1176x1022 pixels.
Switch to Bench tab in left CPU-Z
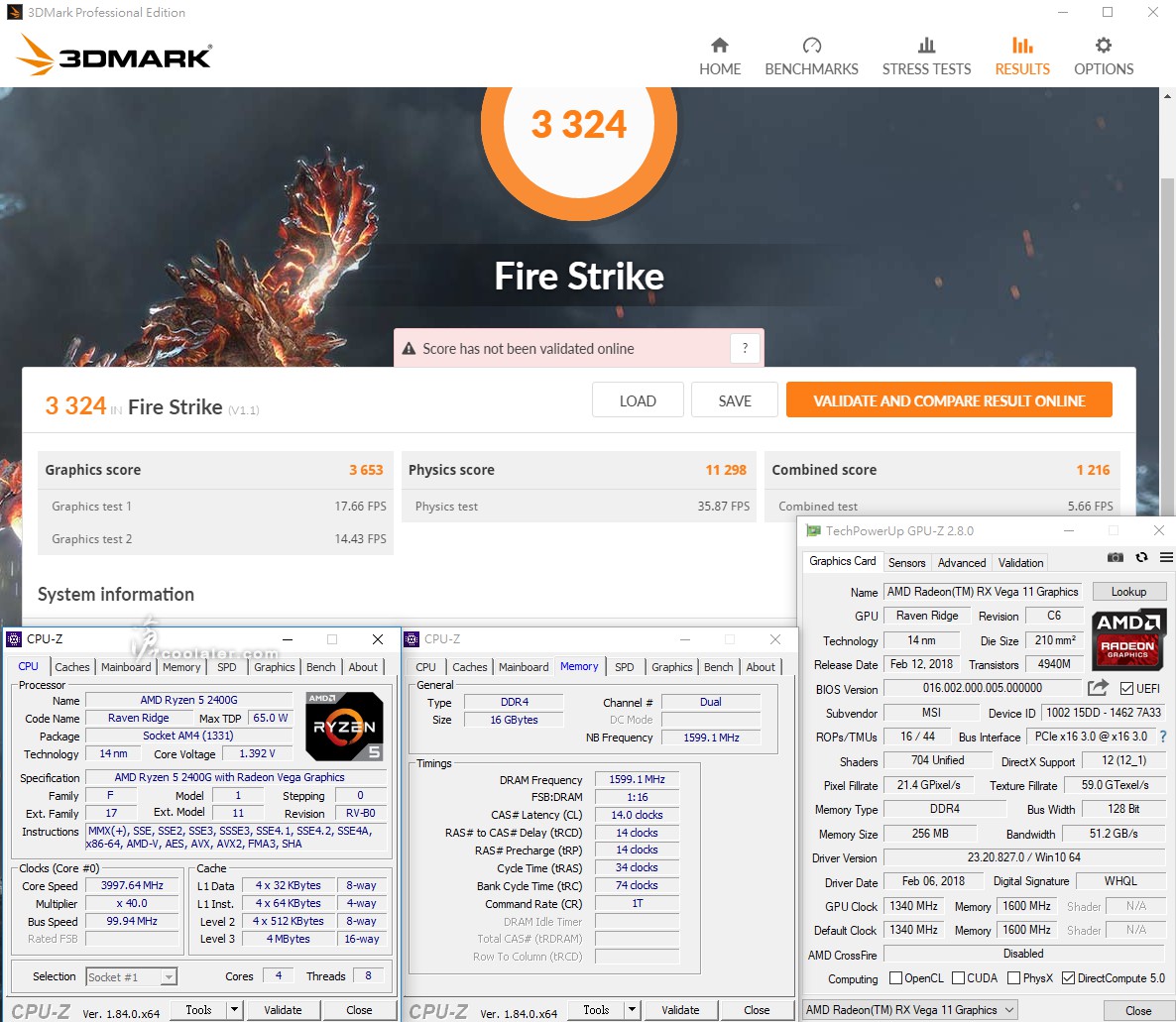coord(321,666)
